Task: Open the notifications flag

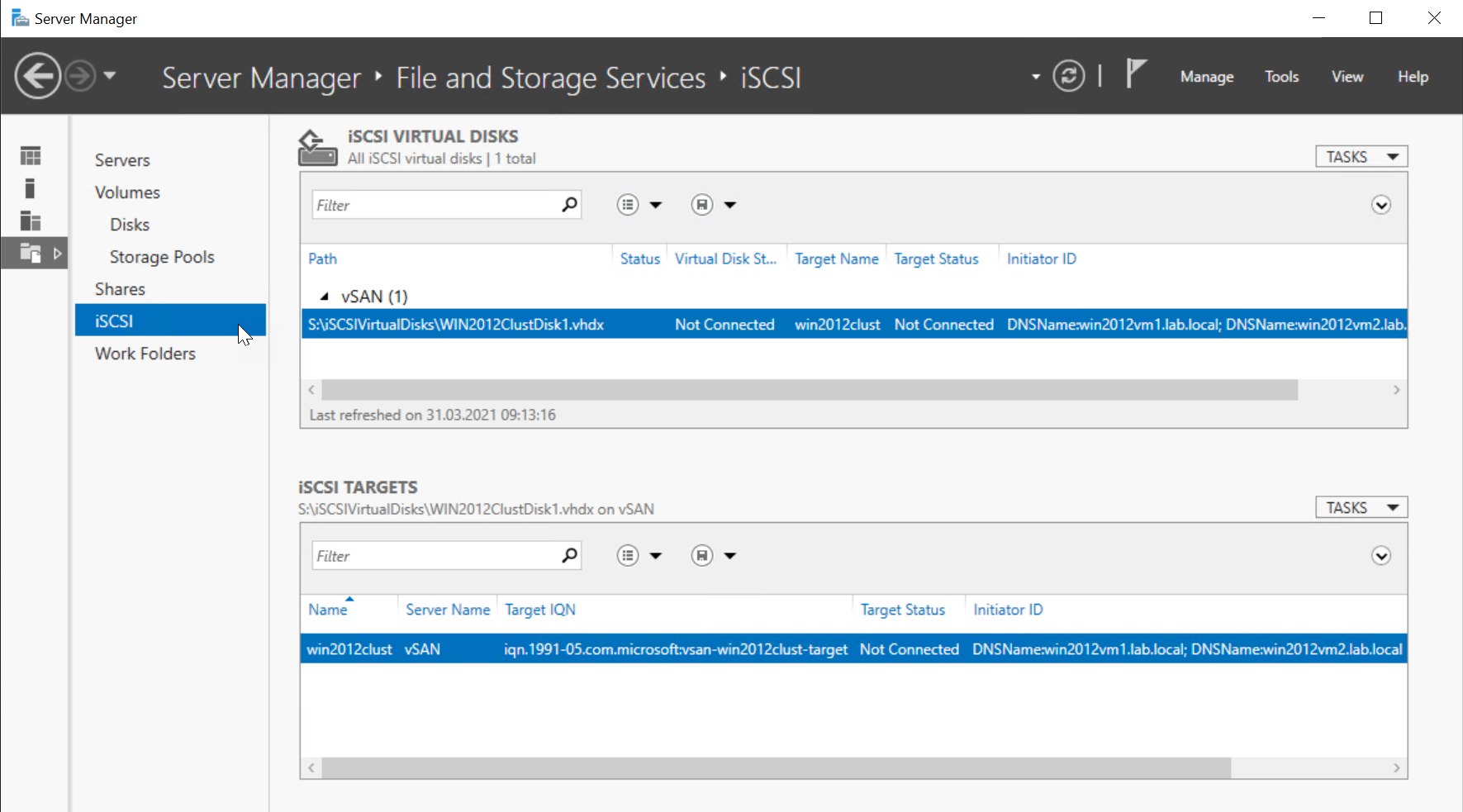Action: [1137, 74]
